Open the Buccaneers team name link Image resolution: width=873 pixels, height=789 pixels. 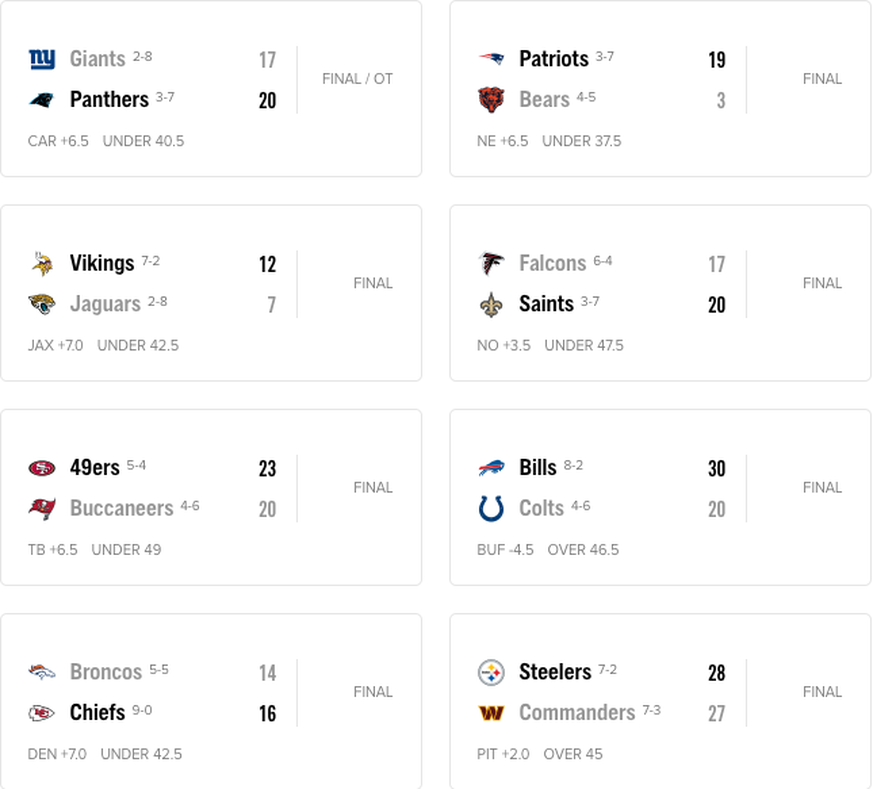121,508
